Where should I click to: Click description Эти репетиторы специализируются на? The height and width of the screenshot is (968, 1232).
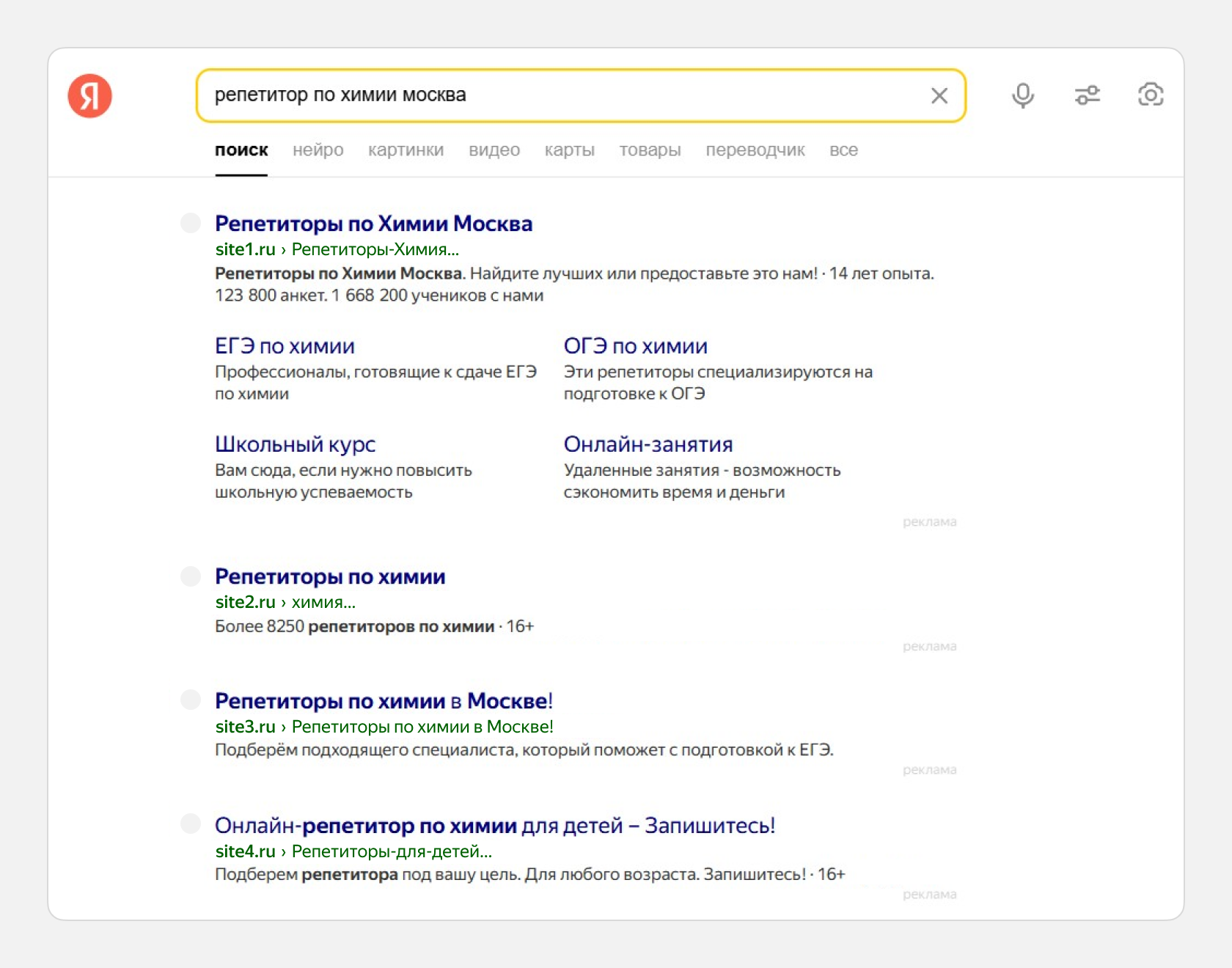pyautogui.click(x=718, y=383)
